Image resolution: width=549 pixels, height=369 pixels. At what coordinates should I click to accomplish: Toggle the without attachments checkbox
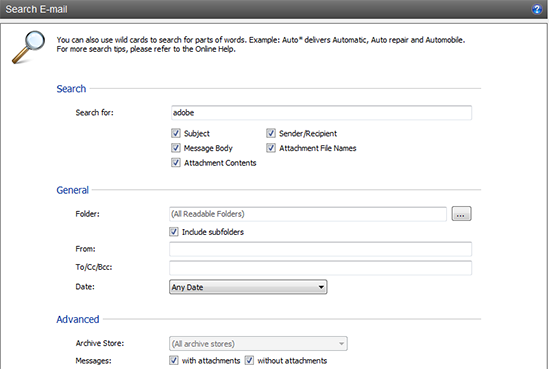click(x=249, y=360)
